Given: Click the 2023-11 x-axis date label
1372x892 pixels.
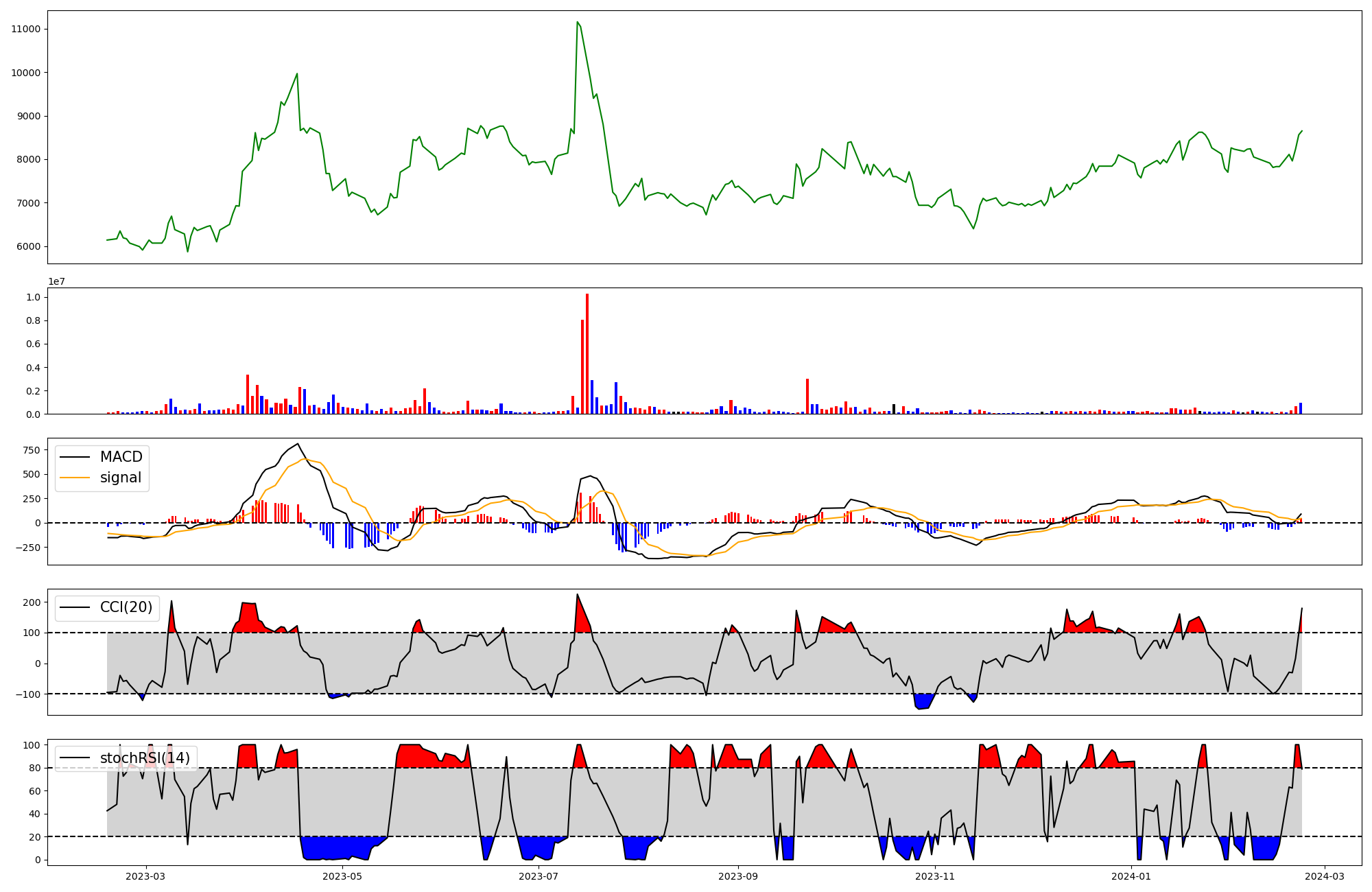Looking at the screenshot, I should [935, 876].
